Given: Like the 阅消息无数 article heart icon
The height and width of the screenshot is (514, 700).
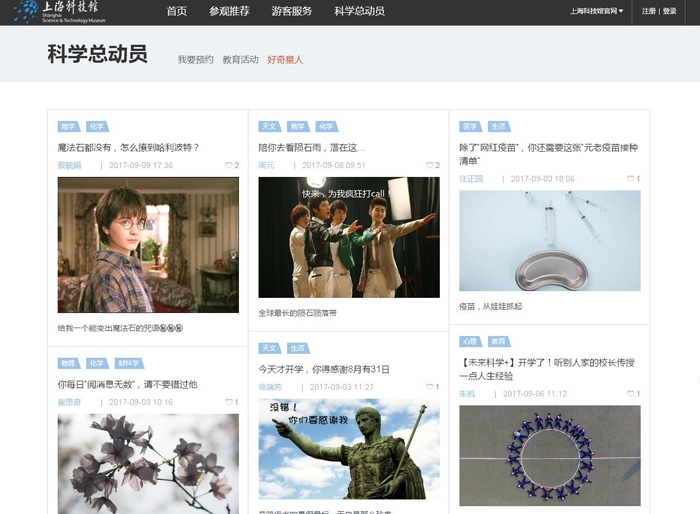Looking at the screenshot, I should click(x=229, y=402).
